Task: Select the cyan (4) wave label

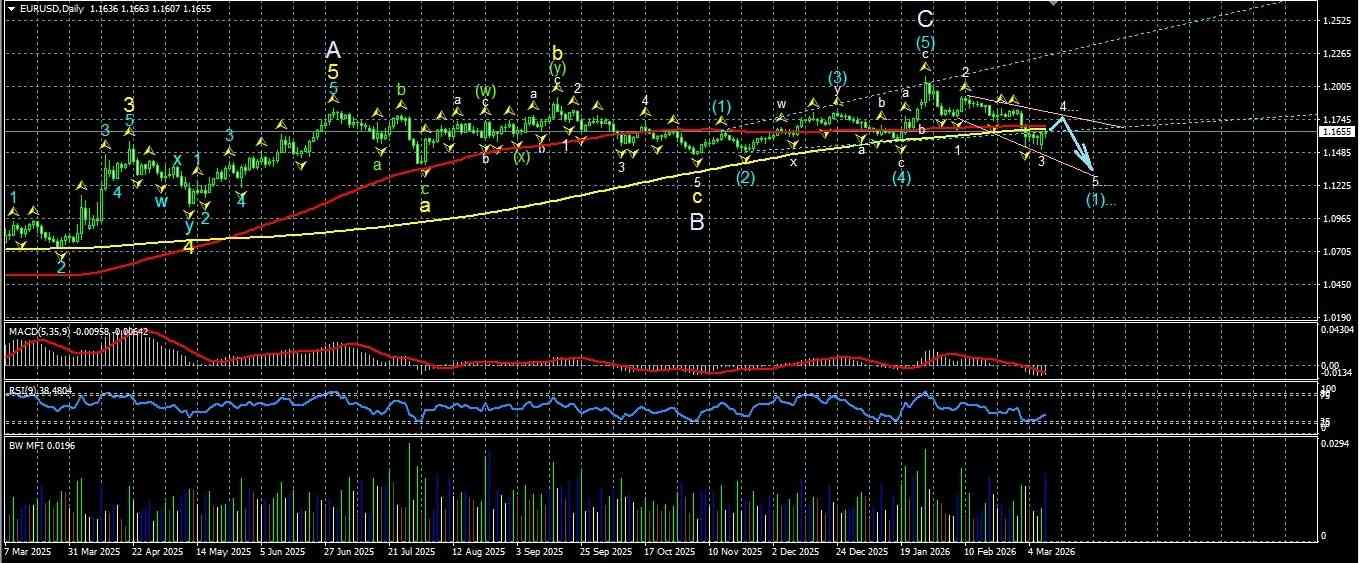Action: click(x=902, y=177)
